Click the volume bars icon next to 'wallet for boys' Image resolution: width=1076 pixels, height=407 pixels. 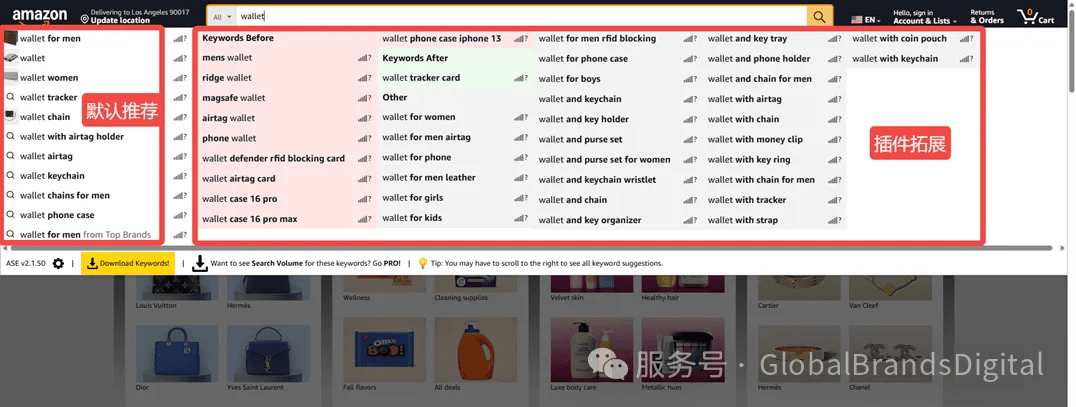point(691,79)
